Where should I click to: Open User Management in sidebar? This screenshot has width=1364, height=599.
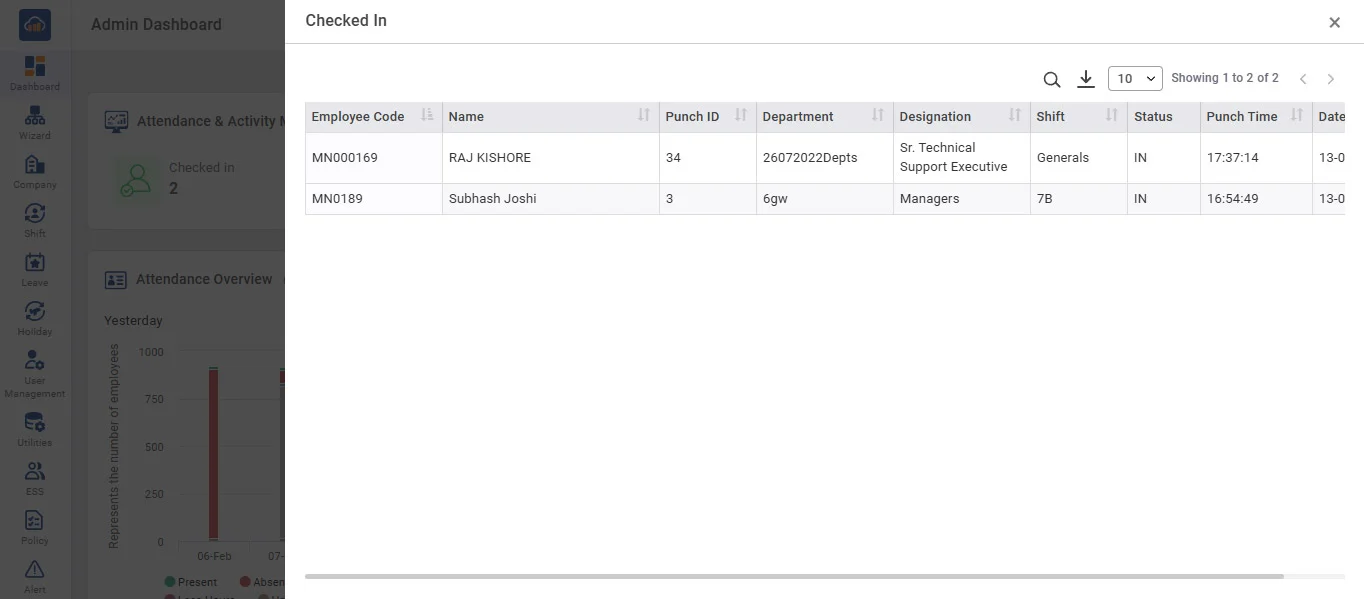coord(34,373)
